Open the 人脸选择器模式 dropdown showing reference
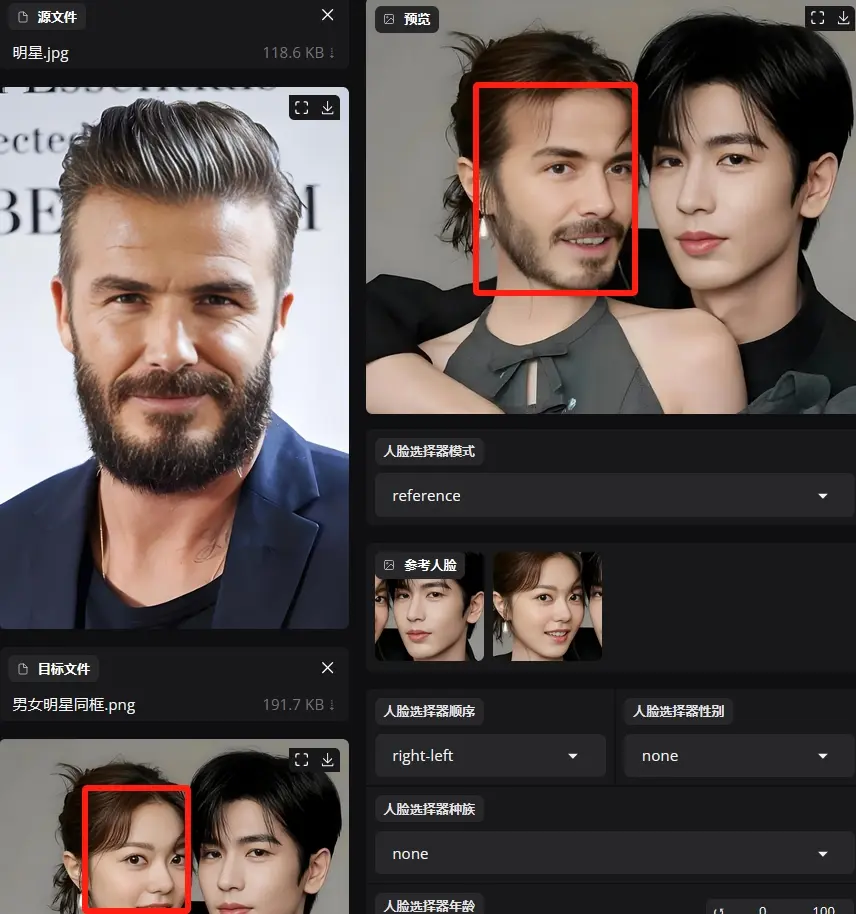 (610, 496)
